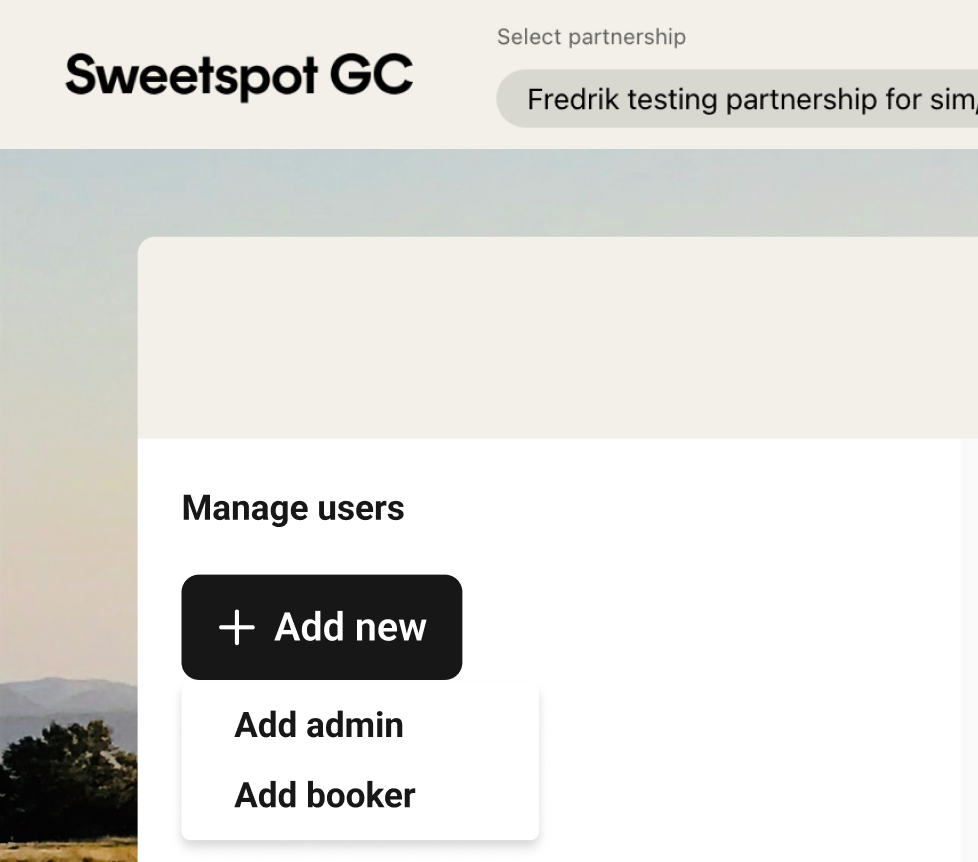This screenshot has width=978, height=862.
Task: Click the sky area above the card
Action: coord(489,192)
